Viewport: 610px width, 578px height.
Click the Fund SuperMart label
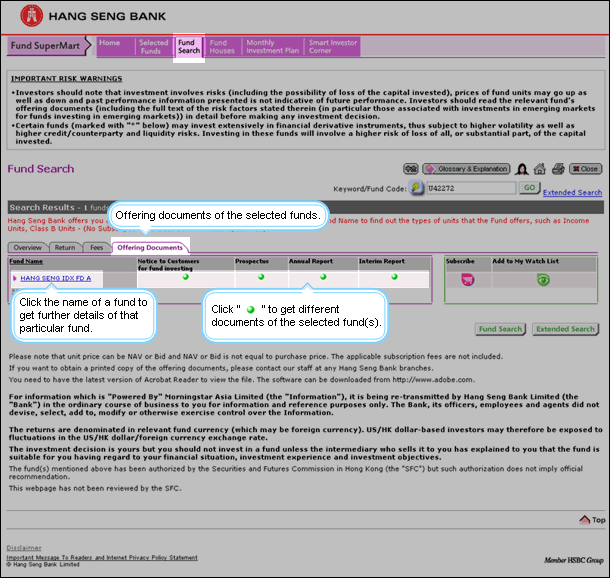45,46
